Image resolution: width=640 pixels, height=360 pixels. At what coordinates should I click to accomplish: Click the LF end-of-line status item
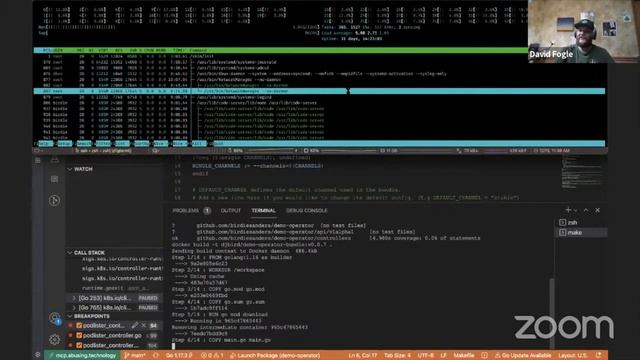pos(443,356)
